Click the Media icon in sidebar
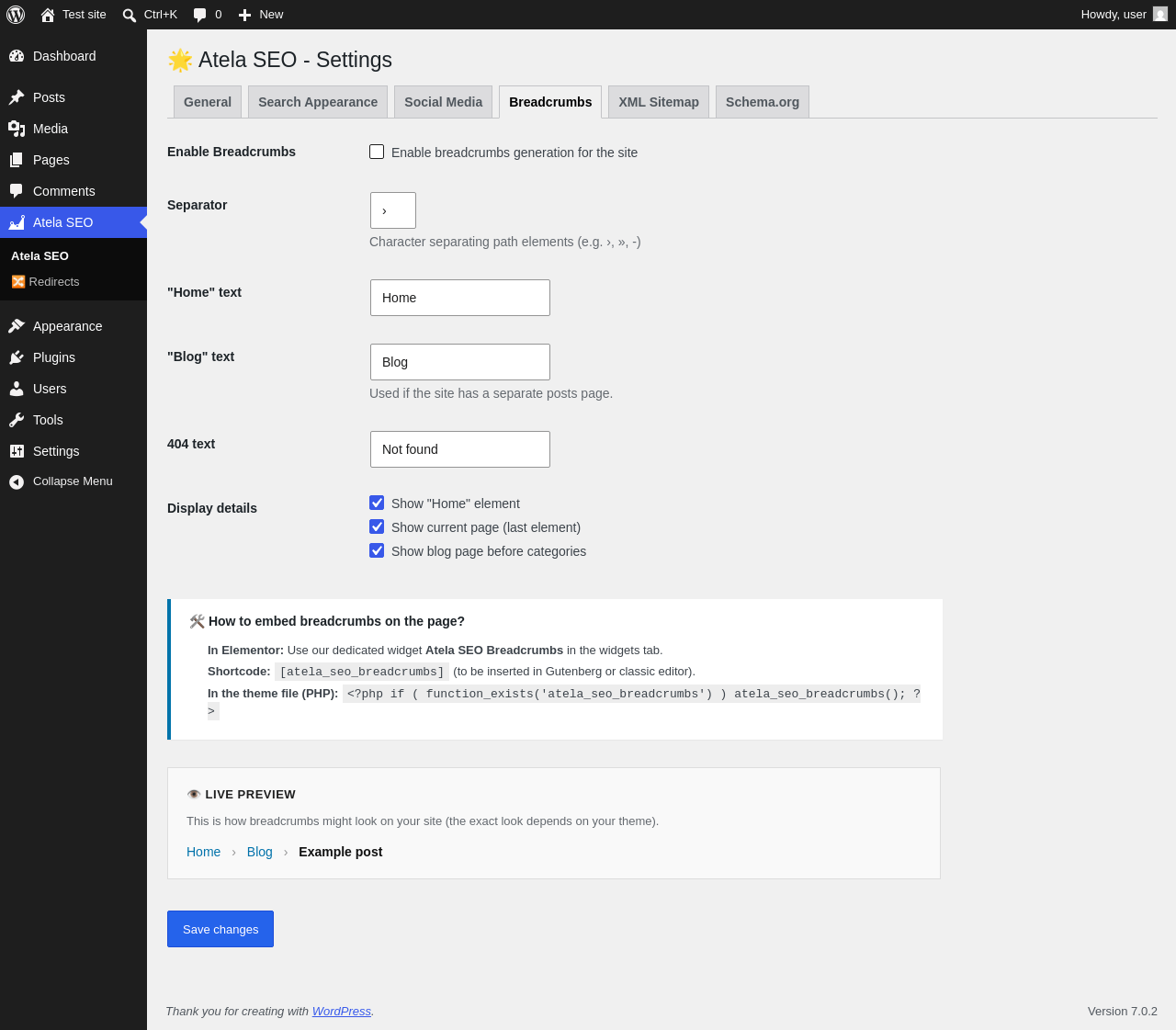Screen dimensions: 1176x1030 click(17, 129)
